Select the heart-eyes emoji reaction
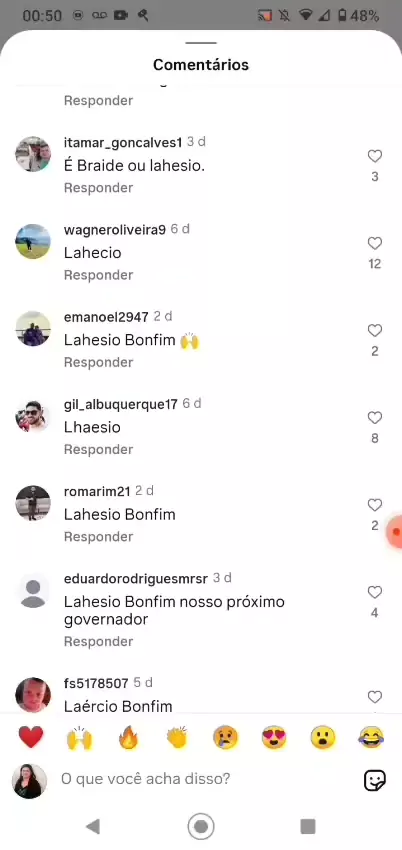 [274, 738]
